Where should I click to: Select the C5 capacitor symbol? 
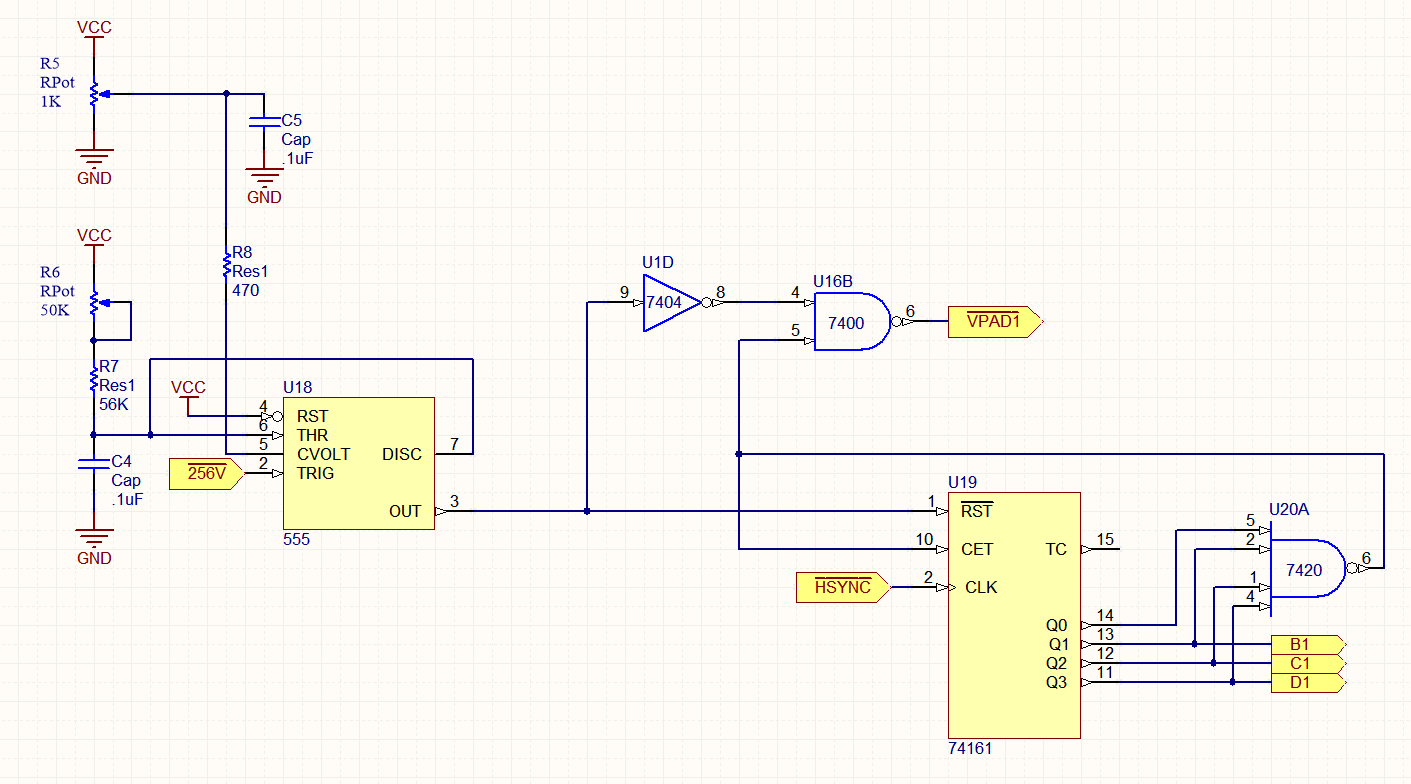click(264, 123)
